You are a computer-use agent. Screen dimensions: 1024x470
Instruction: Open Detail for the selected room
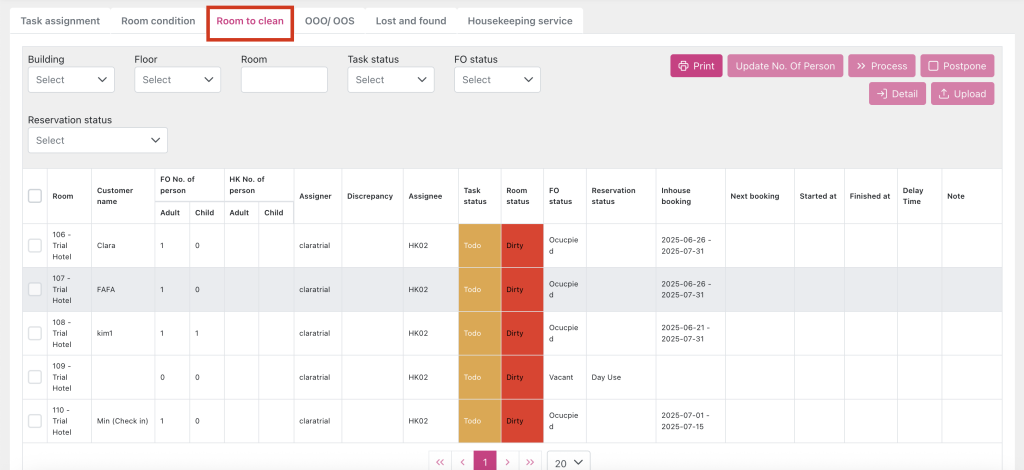pyautogui.click(x=897, y=94)
